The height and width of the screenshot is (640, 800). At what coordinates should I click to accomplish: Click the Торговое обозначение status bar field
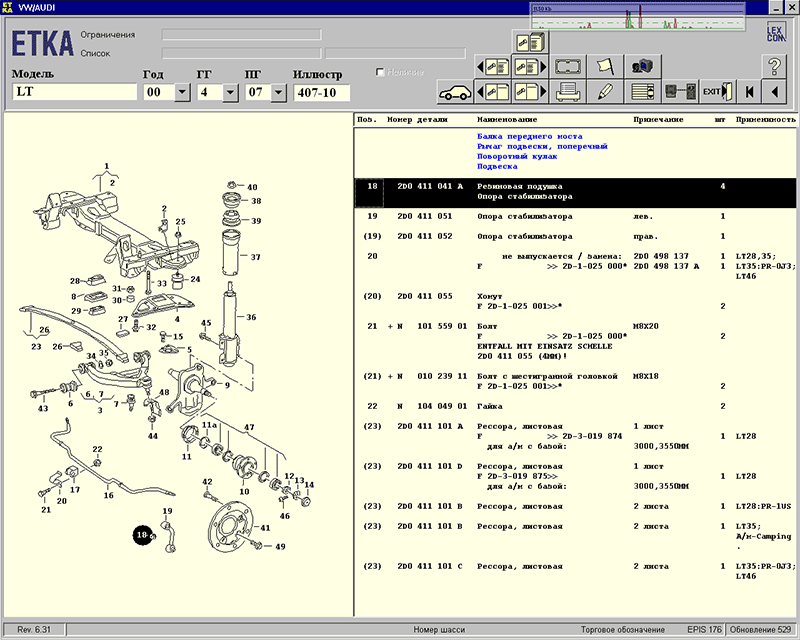point(622,630)
